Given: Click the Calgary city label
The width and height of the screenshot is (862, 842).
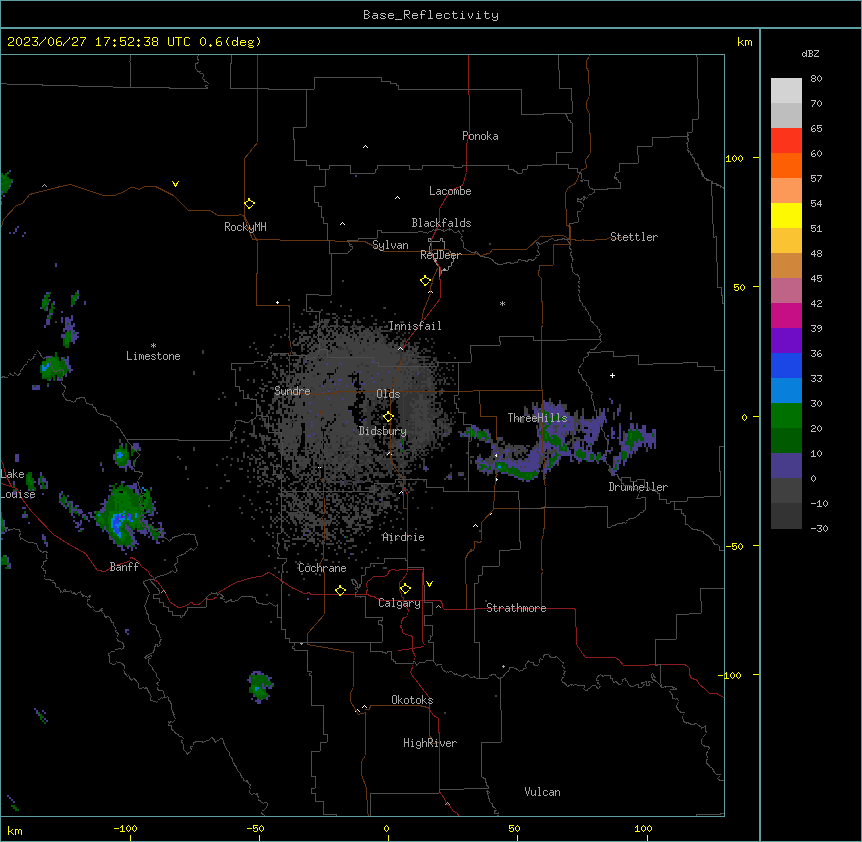Looking at the screenshot, I should tap(399, 603).
